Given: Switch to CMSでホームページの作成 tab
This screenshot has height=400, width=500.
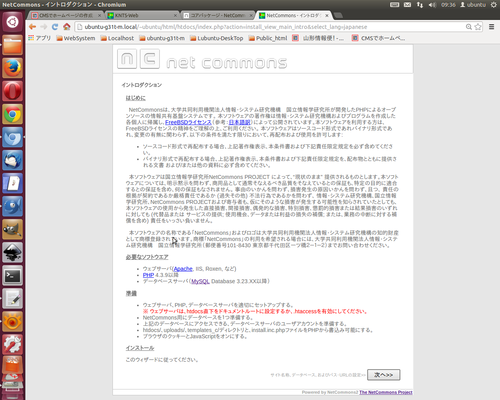Looking at the screenshot, I should pyautogui.click(x=66, y=15).
